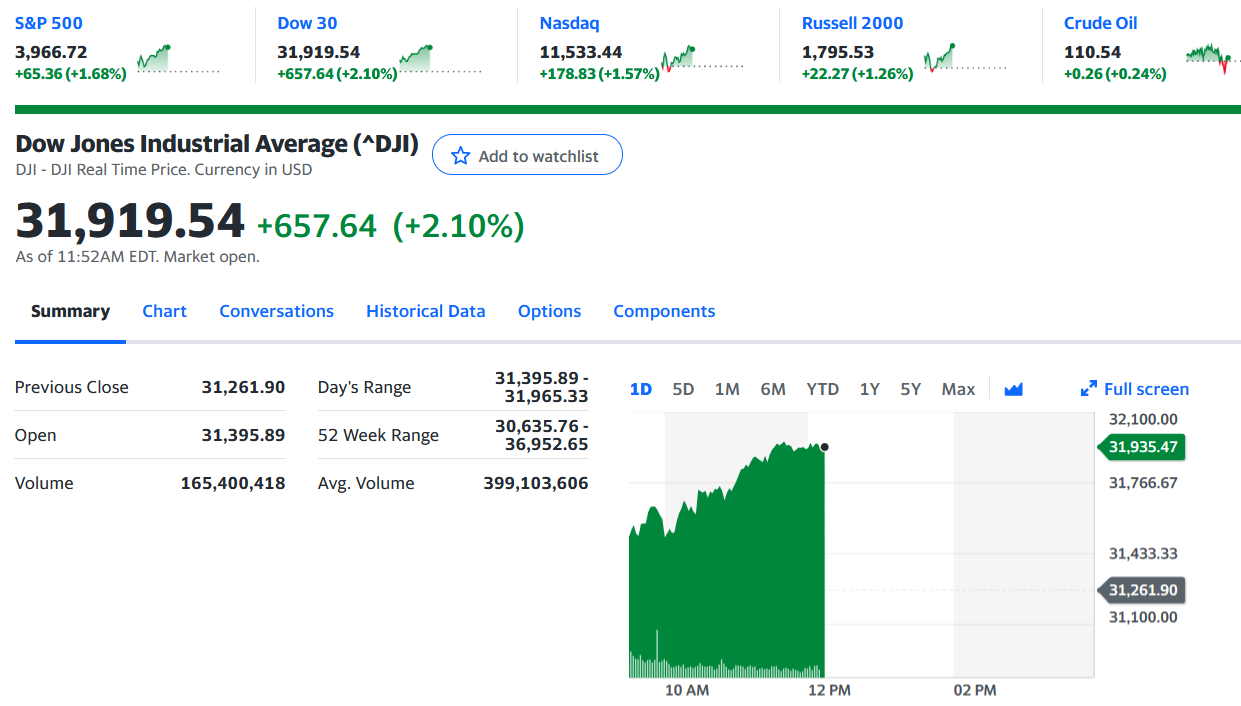Open the Components tab

point(664,311)
